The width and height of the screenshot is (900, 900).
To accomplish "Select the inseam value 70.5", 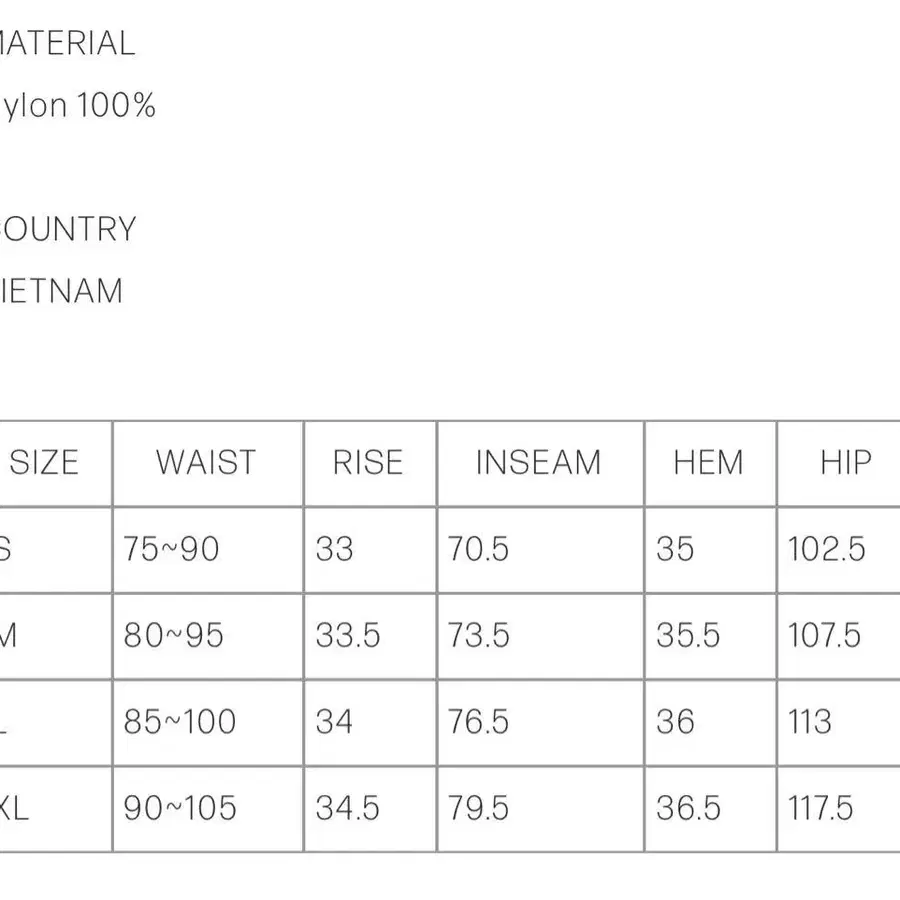I will coord(478,549).
